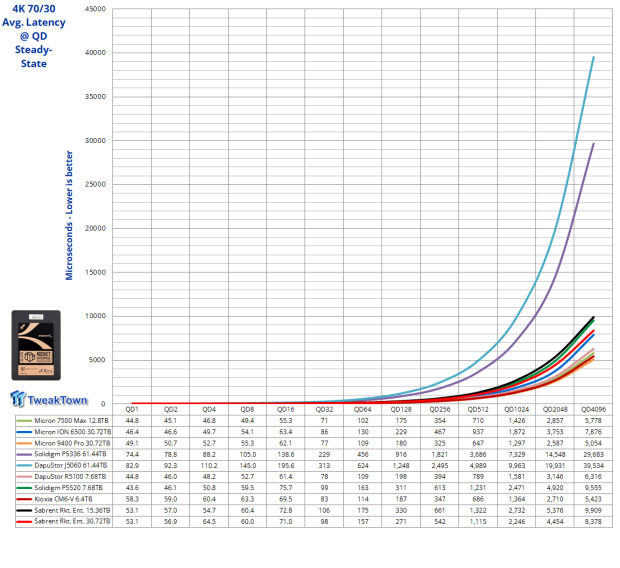Click the Solidigm P5520 dark green legend swatch
Image resolution: width=620 pixels, height=568 pixels.
(24, 488)
